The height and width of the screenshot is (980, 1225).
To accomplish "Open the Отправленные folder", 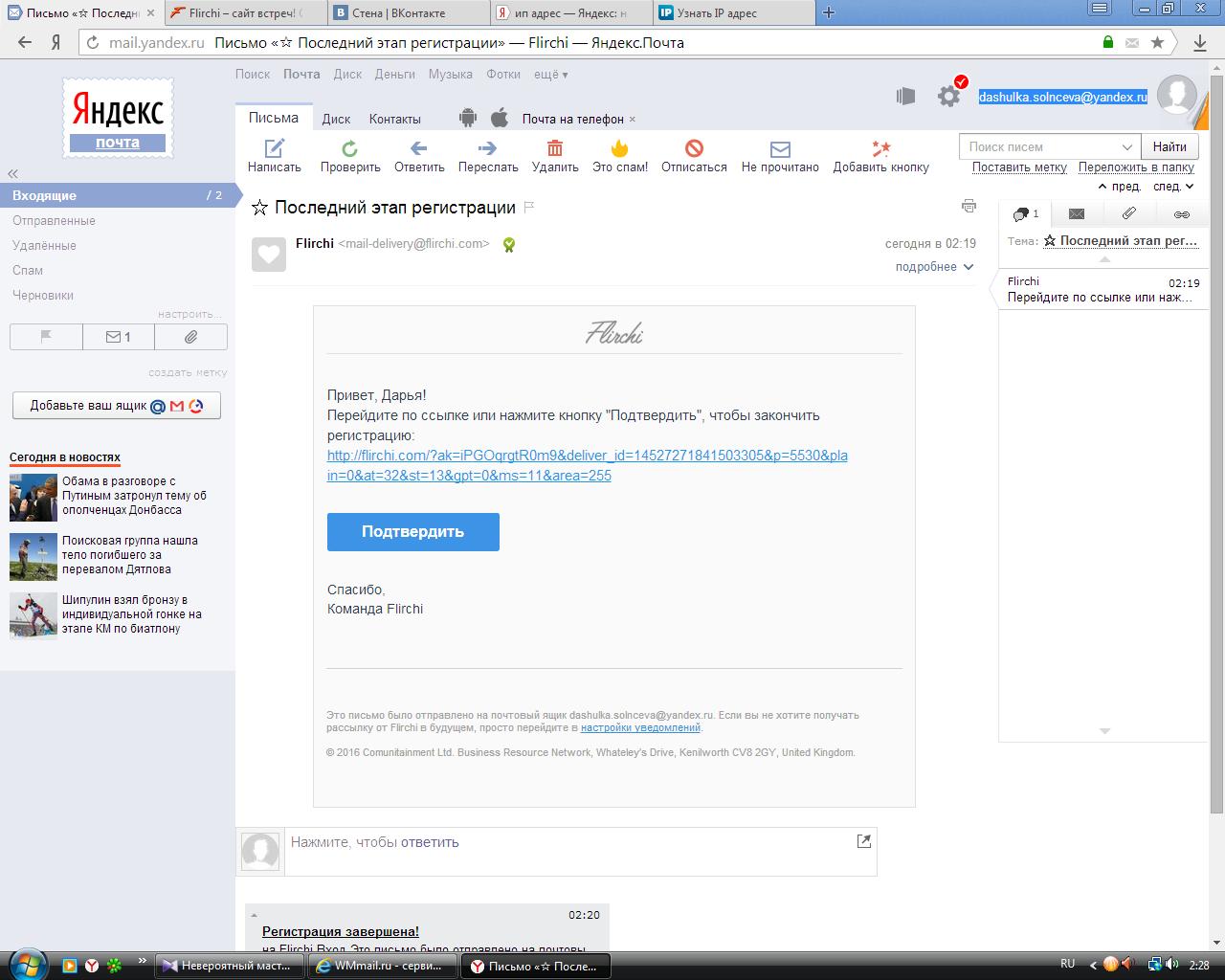I will coord(54,220).
